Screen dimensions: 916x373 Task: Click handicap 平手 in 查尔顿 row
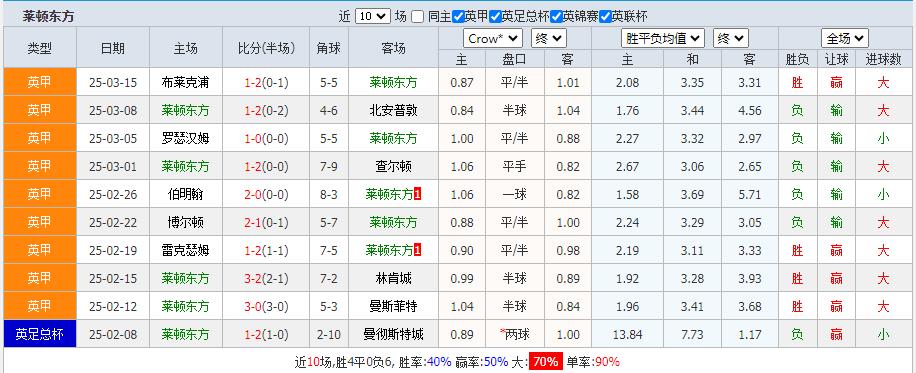(515, 167)
